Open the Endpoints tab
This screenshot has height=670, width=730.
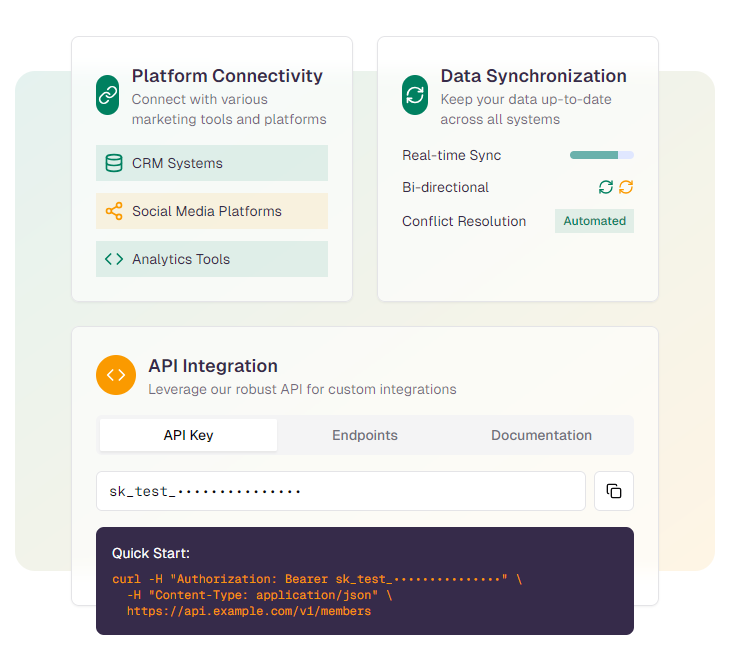point(365,435)
